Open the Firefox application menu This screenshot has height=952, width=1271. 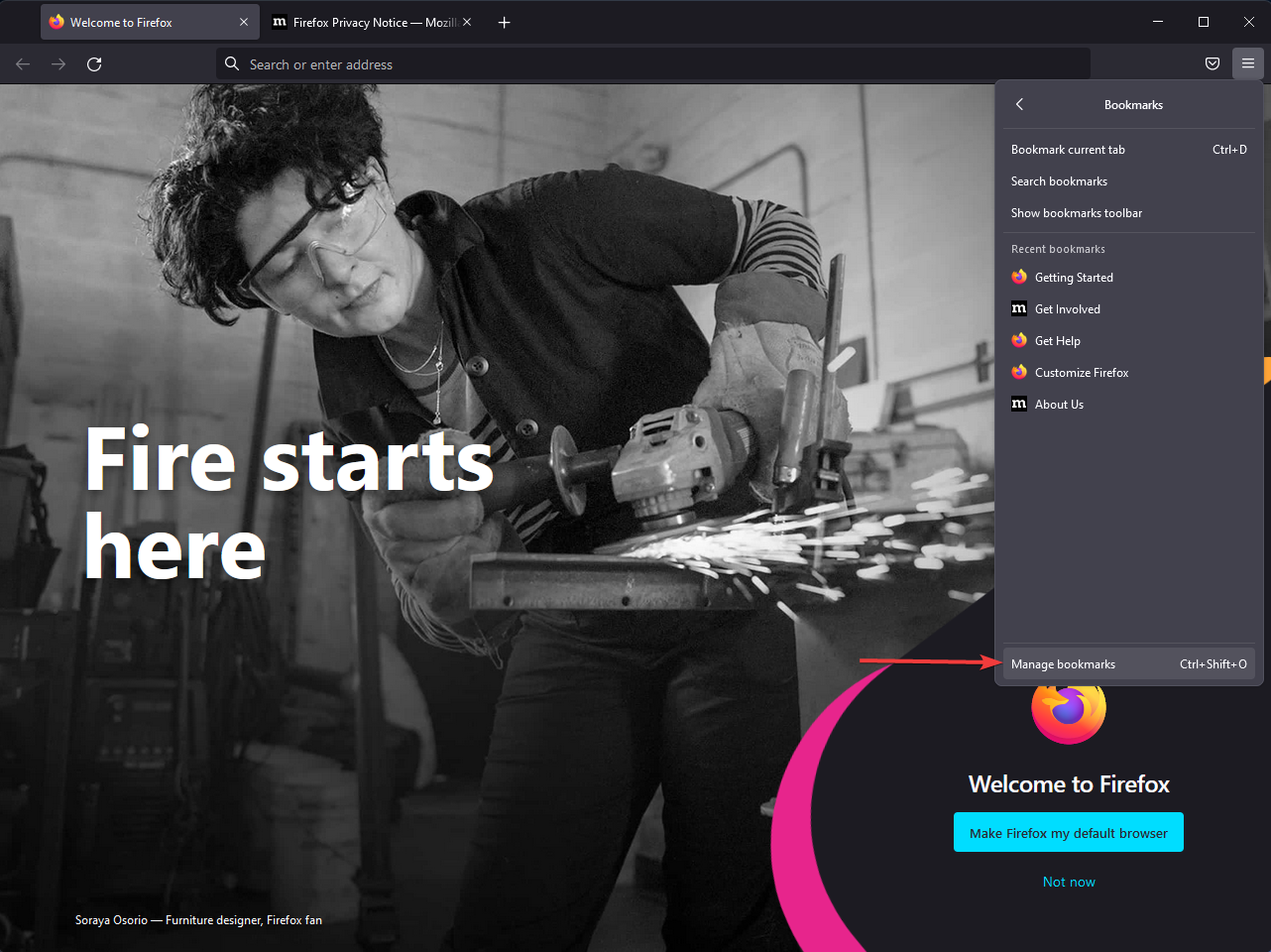1247,63
